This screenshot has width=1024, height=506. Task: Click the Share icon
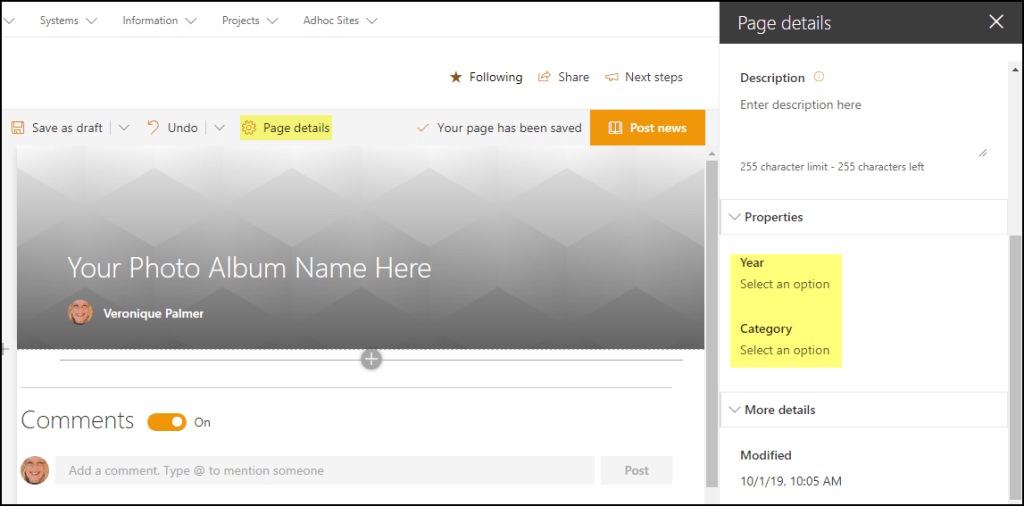pyautogui.click(x=545, y=77)
